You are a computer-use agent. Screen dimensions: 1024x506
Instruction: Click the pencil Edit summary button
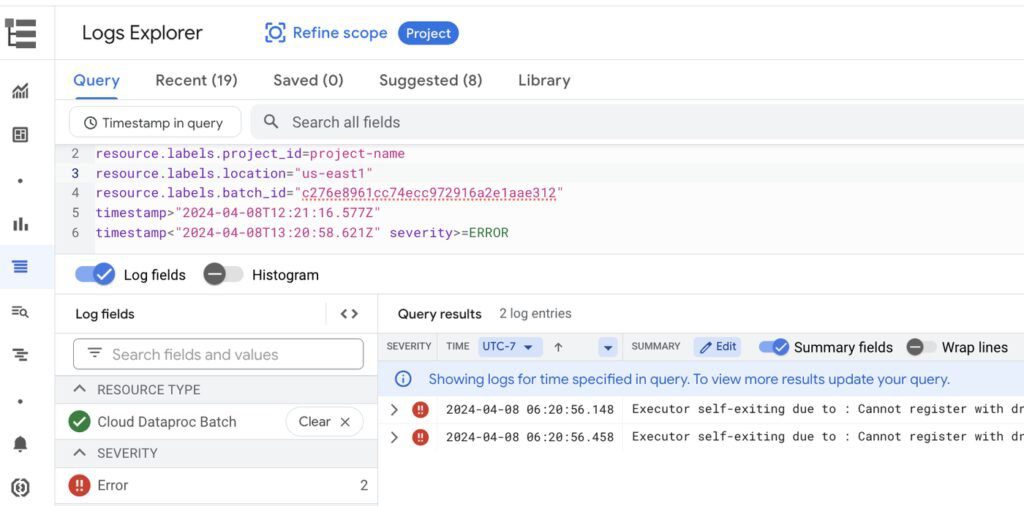[x=717, y=347]
